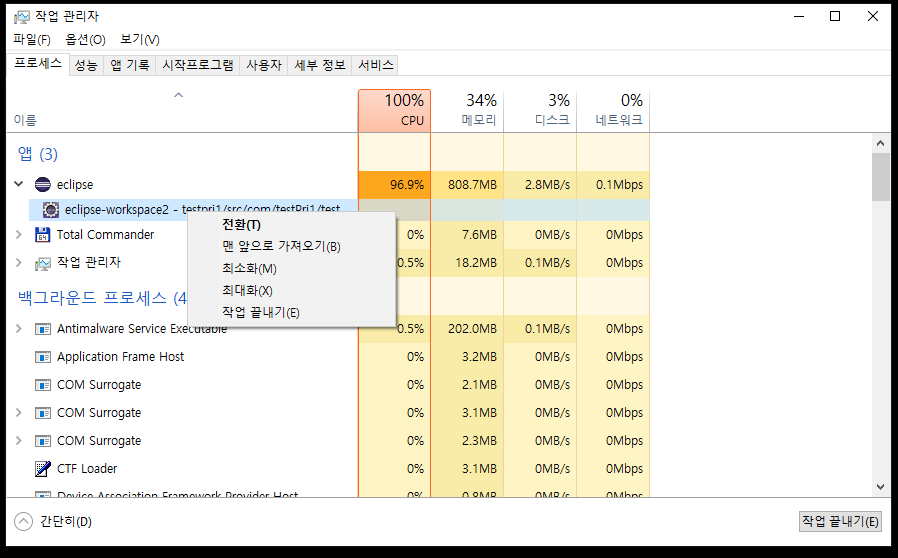Sort by the CPU column header
Screen dimensions: 898x558
(395, 111)
